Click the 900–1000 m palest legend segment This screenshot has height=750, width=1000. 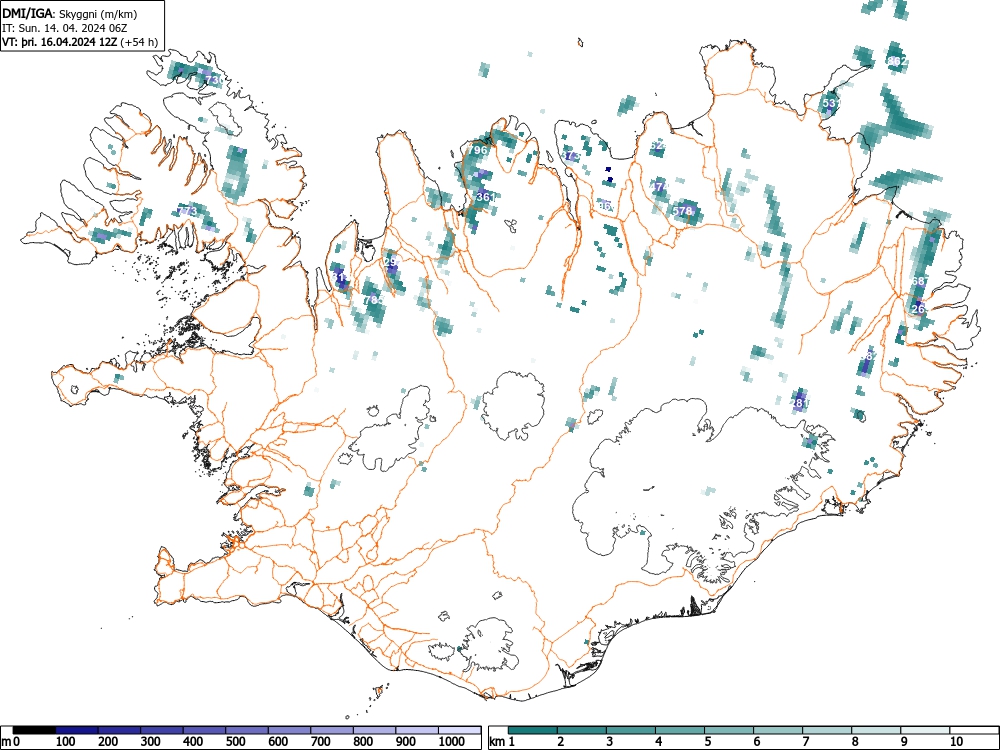point(417,730)
